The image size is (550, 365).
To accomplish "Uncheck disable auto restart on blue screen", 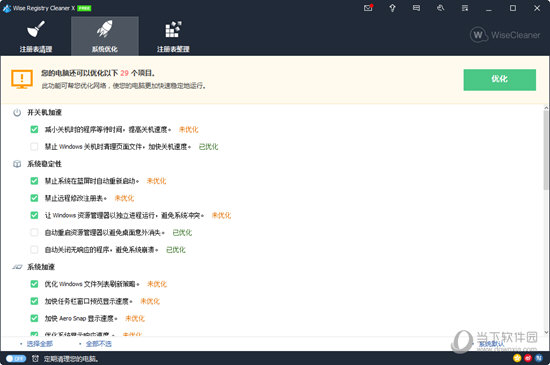I will (34, 181).
